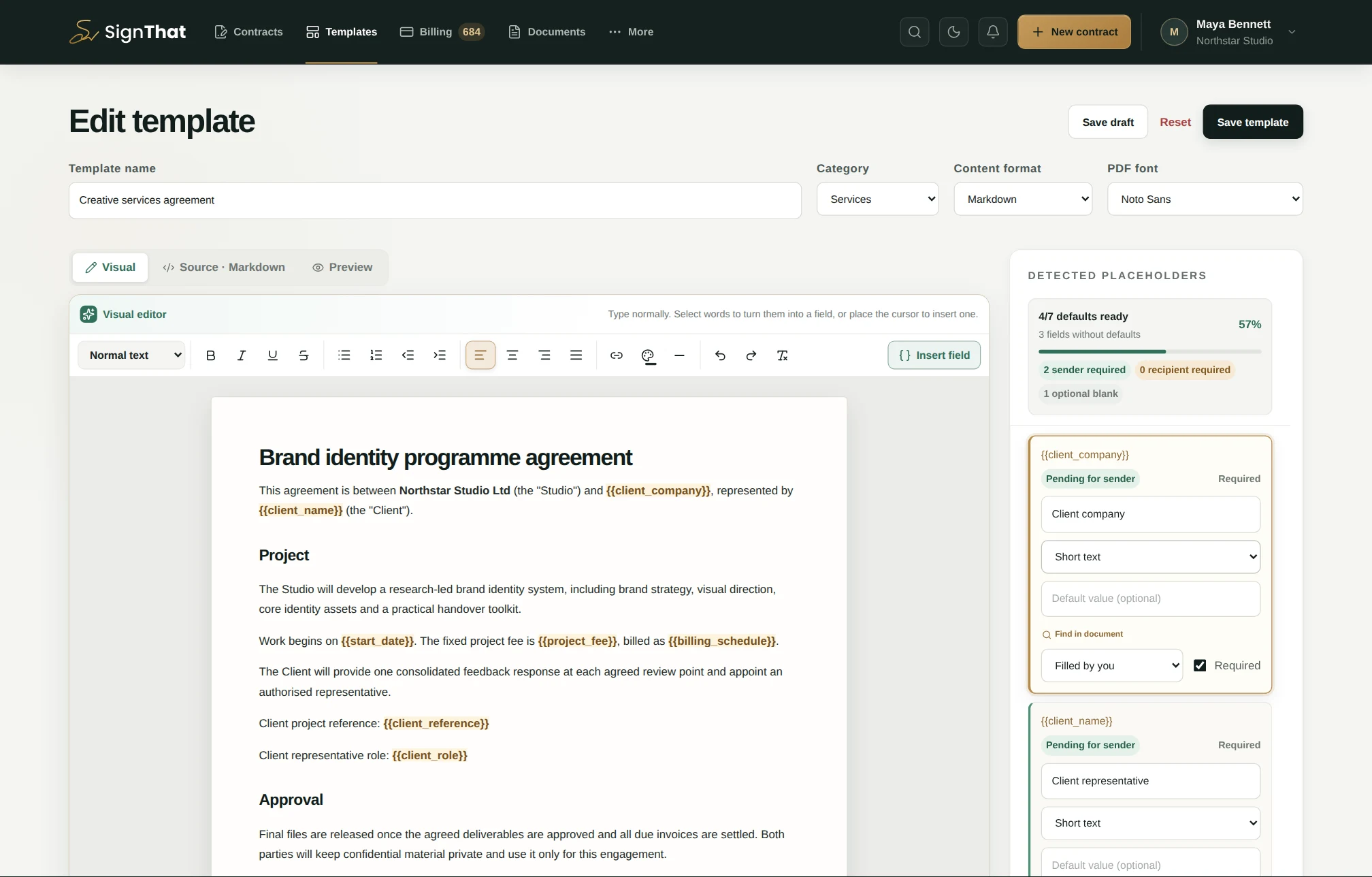The height and width of the screenshot is (877, 1372).
Task: Open the client_name Short text type dropdown
Action: click(1150, 823)
